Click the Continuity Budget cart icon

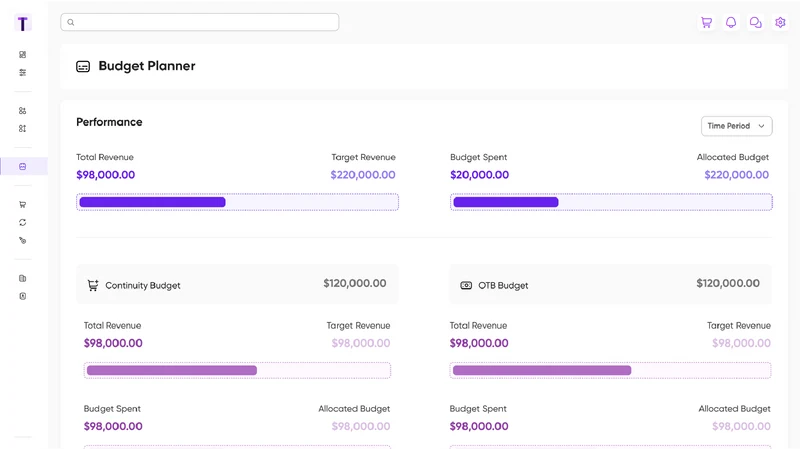(93, 285)
